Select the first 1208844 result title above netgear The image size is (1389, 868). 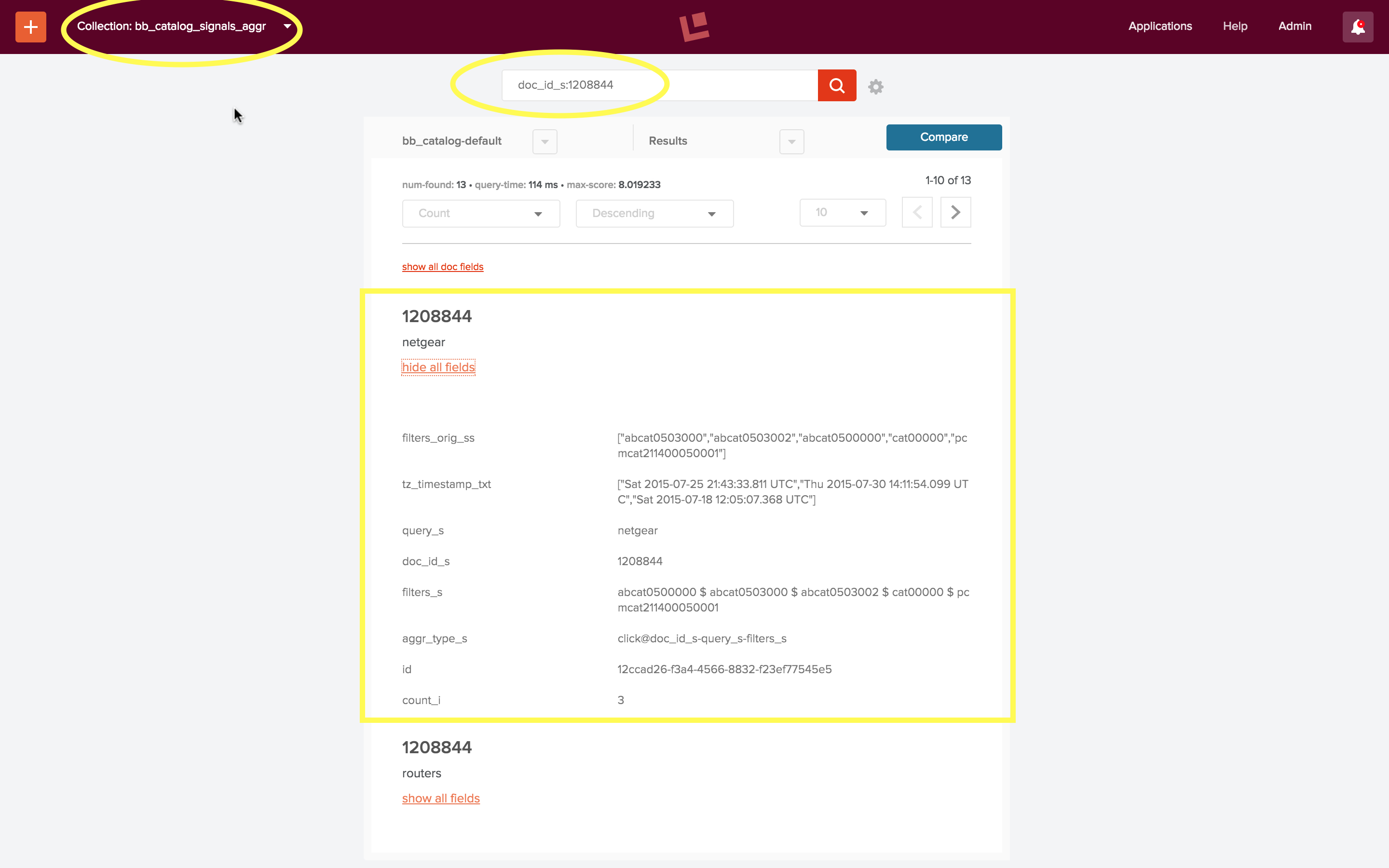(x=437, y=316)
